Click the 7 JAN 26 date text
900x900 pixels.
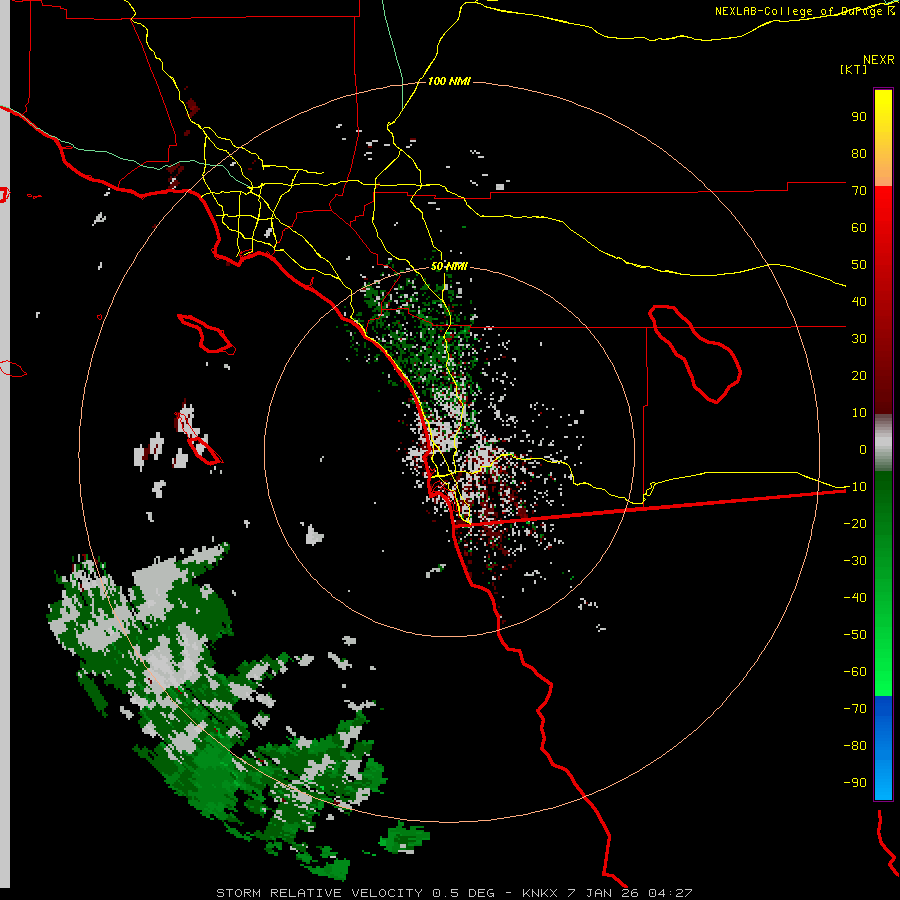(x=603, y=893)
